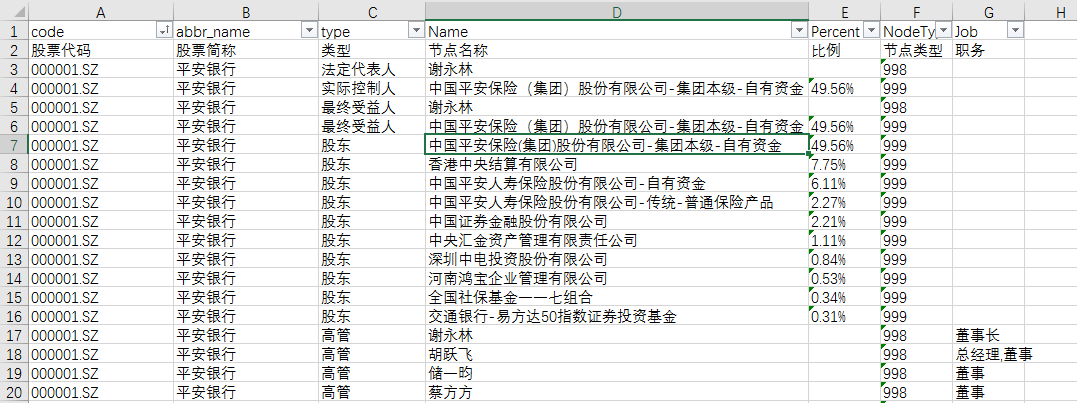1077x403 pixels.
Task: Click the select-all corner of the sheet
Action: tap(14, 11)
